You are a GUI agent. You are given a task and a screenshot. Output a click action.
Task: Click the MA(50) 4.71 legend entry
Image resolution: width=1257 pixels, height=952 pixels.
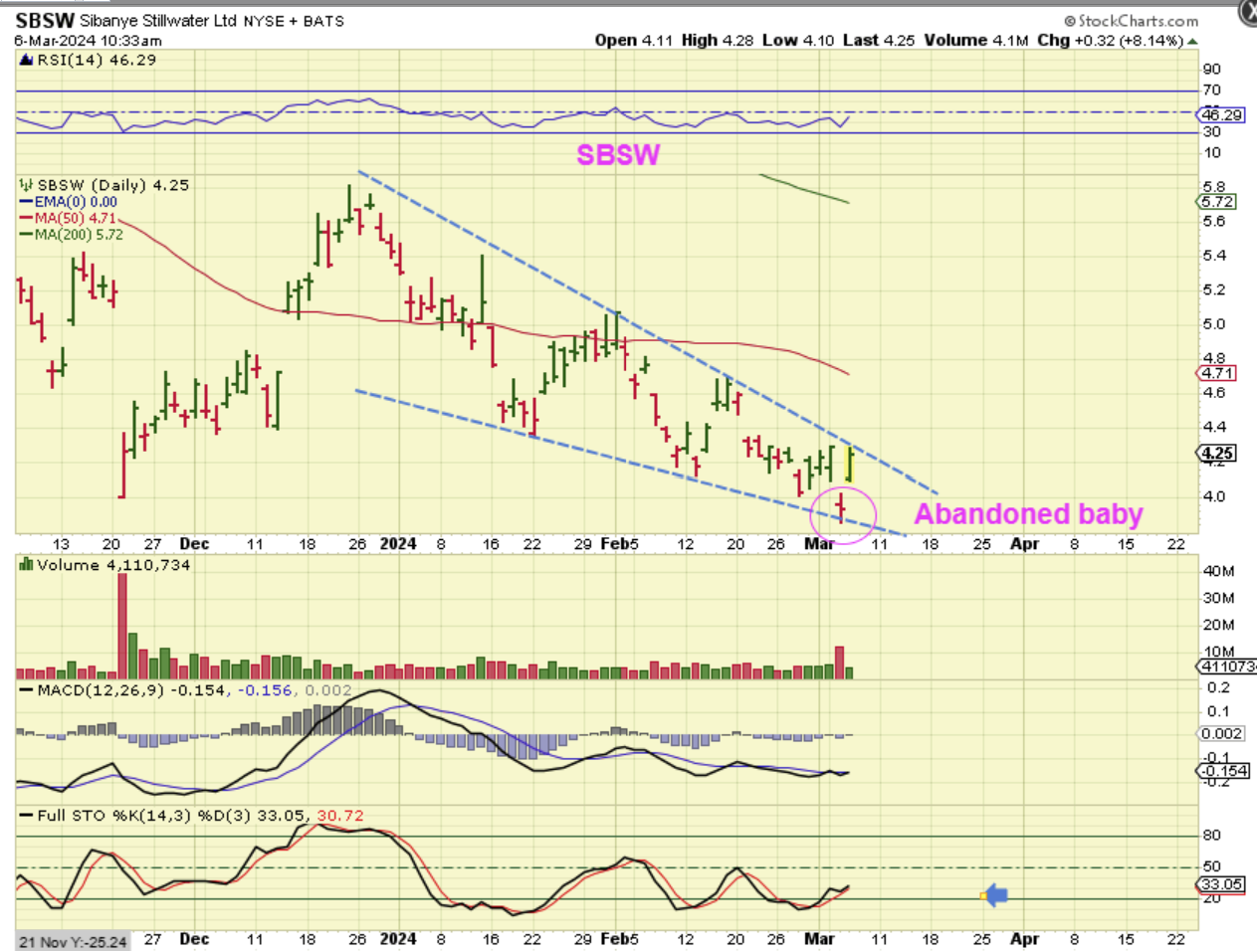pyautogui.click(x=76, y=218)
